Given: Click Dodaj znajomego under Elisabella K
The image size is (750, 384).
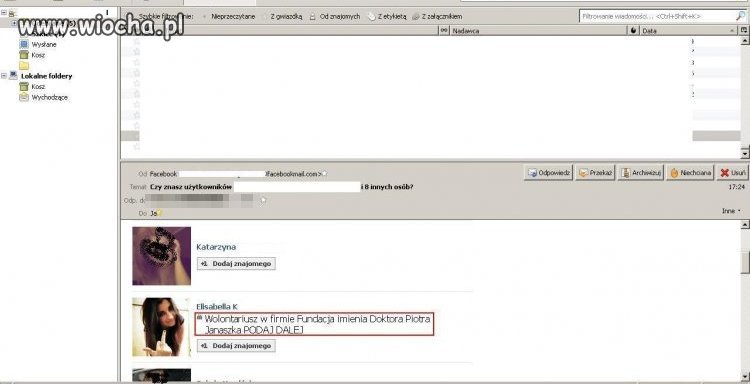Looking at the screenshot, I should (x=236, y=346).
